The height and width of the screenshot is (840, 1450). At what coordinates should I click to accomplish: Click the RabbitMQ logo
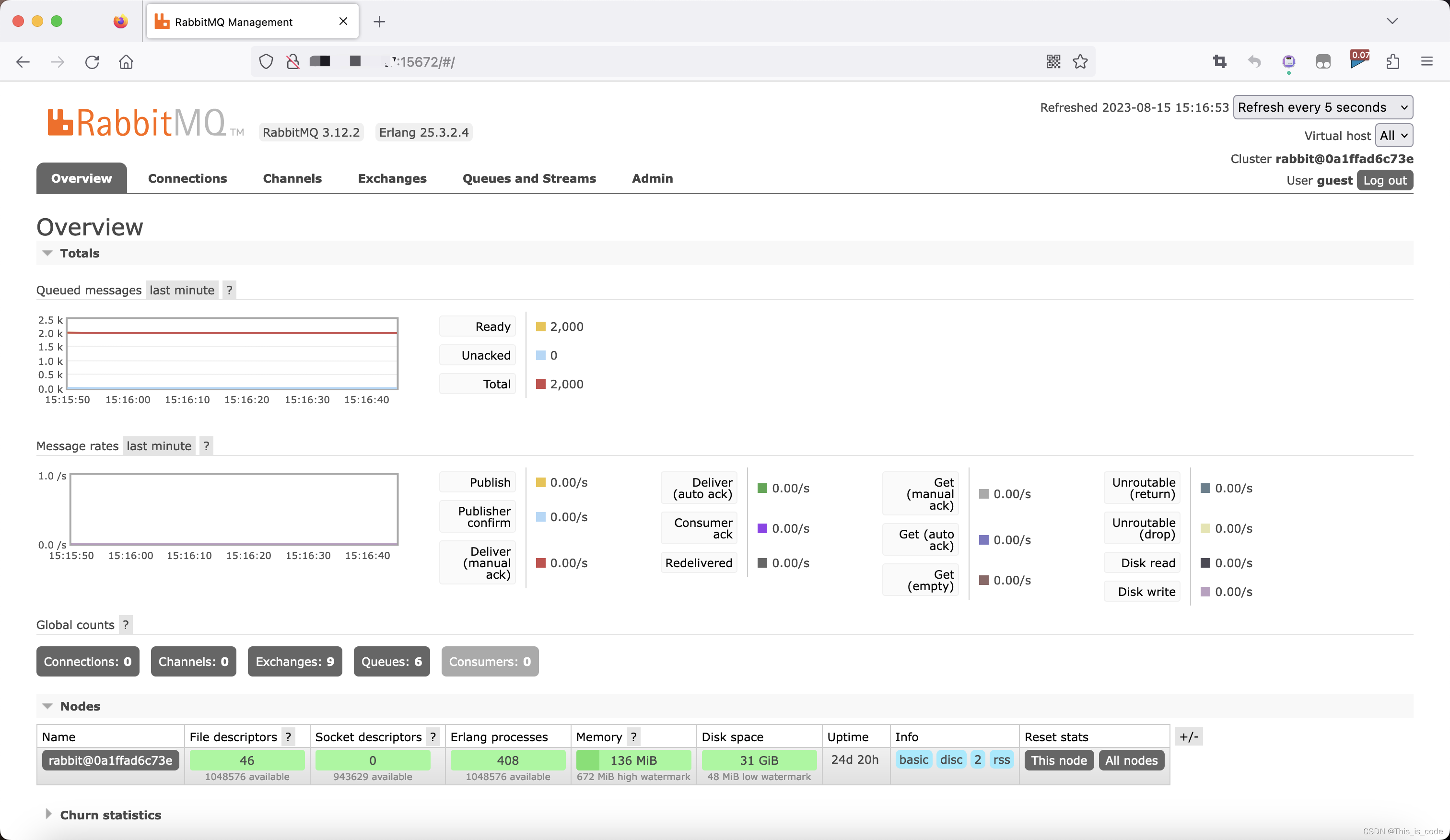click(x=146, y=123)
